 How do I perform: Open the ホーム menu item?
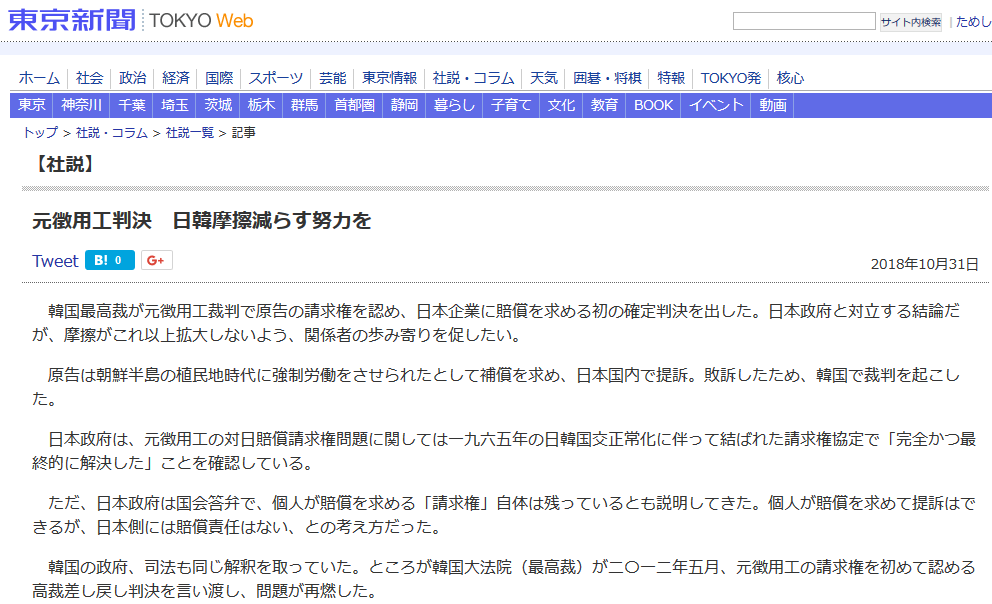coord(39,78)
